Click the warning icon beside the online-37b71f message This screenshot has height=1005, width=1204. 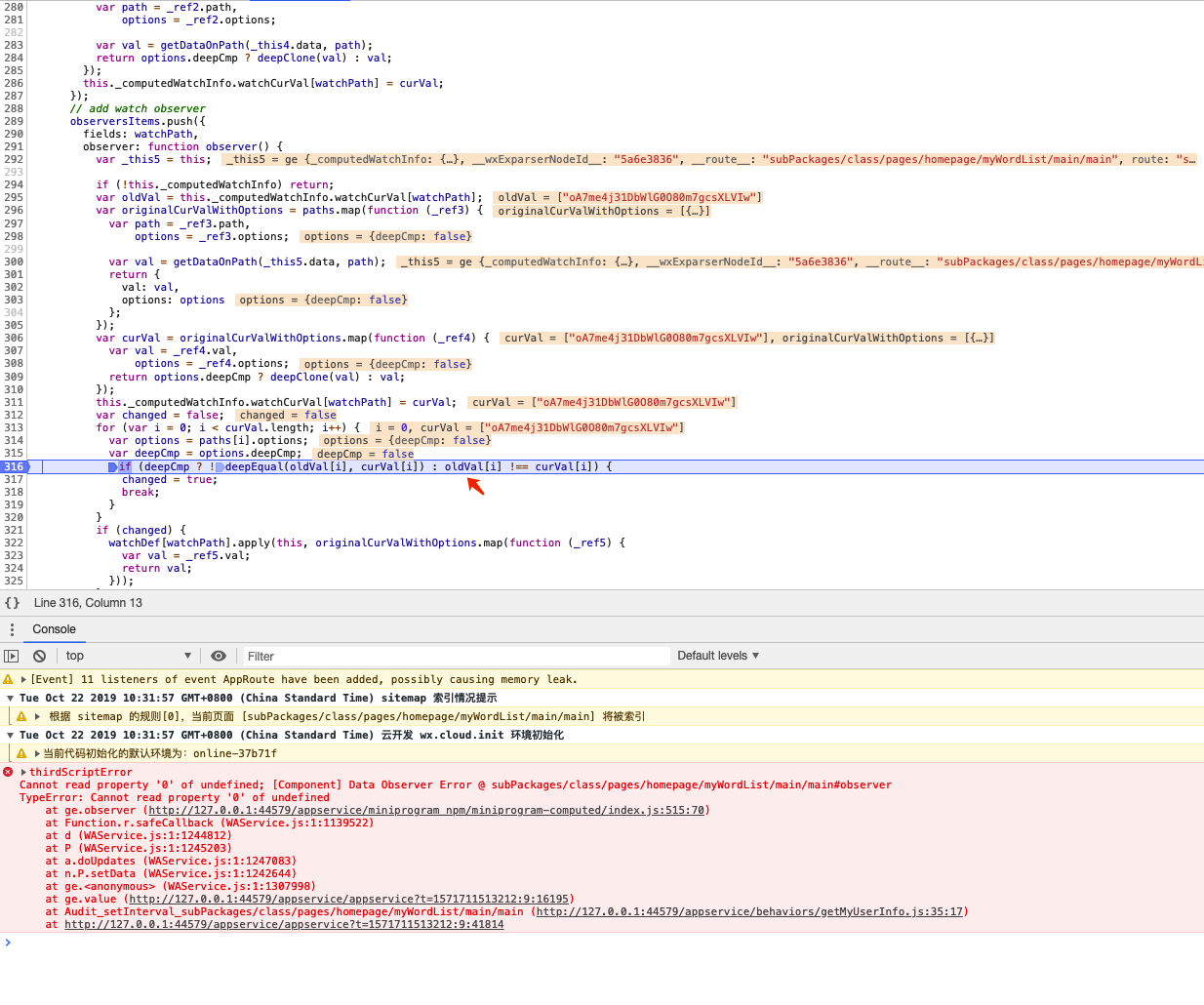(x=20, y=752)
